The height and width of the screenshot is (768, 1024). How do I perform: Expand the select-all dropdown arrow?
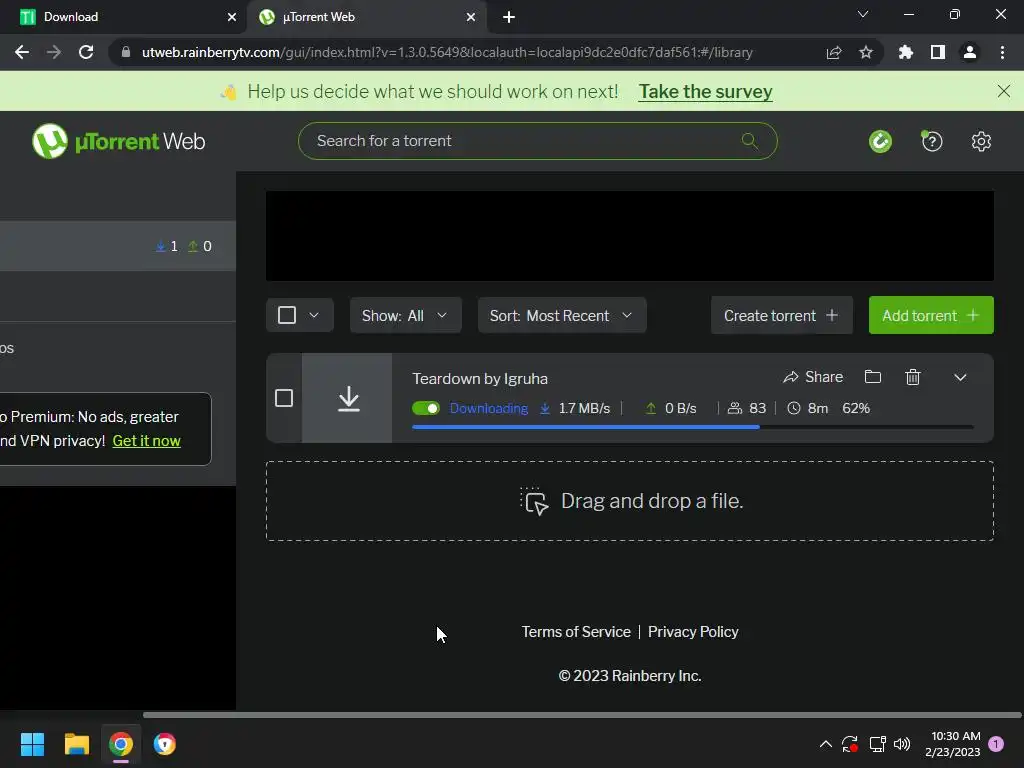tap(314, 315)
